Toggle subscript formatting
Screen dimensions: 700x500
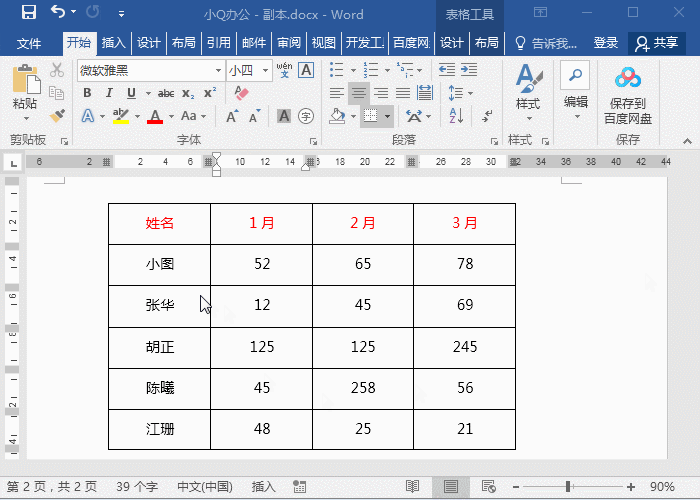coord(188,93)
